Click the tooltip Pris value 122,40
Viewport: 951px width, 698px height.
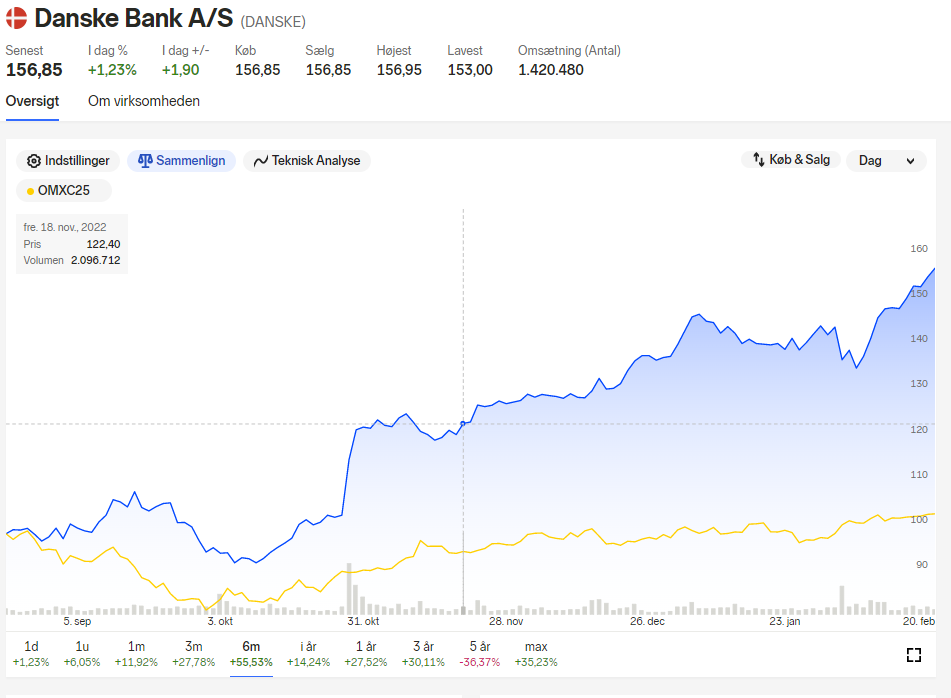[103, 244]
